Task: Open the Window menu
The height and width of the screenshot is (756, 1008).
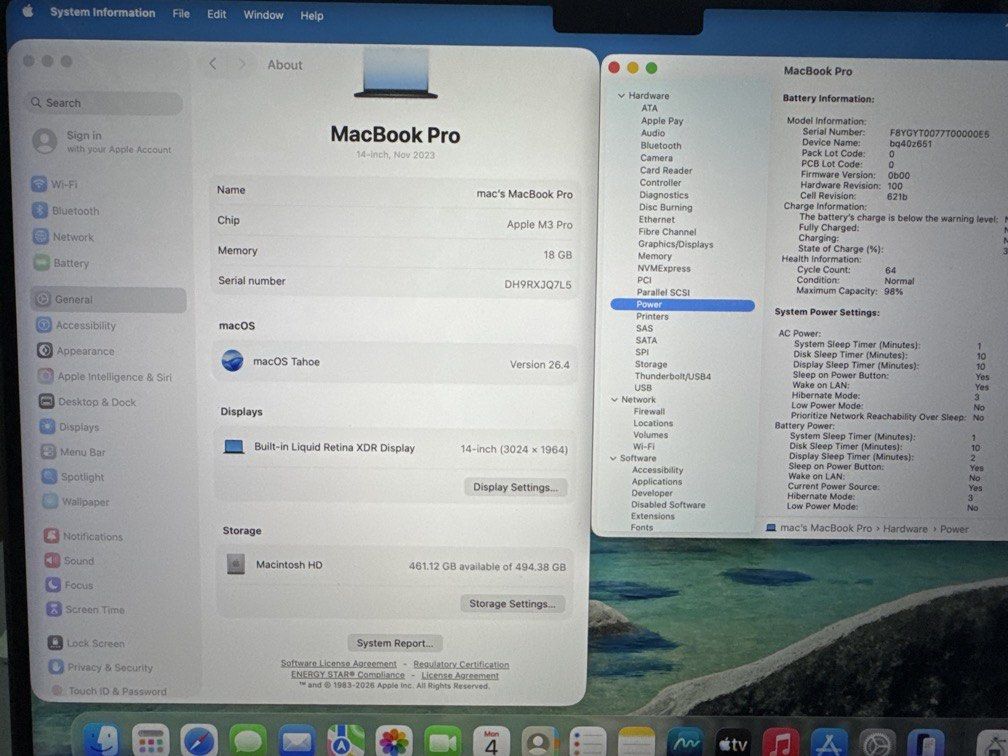Action: coord(264,15)
